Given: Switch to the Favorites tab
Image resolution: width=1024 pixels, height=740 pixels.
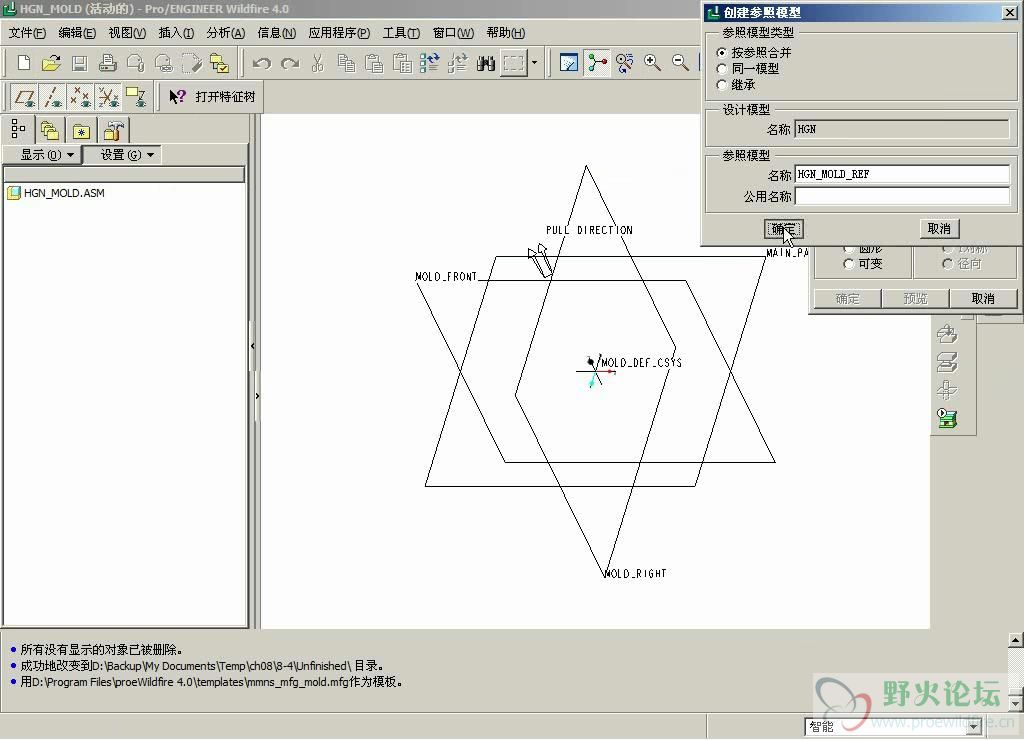Looking at the screenshot, I should point(81,130).
